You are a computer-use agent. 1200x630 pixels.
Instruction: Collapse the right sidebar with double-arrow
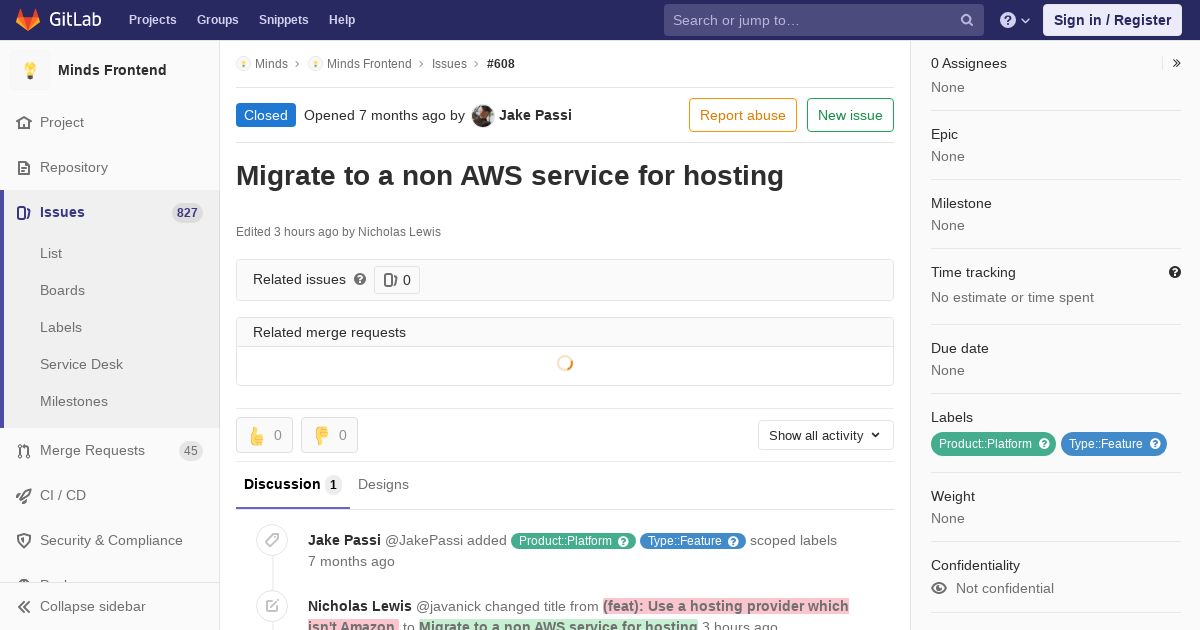point(1176,63)
